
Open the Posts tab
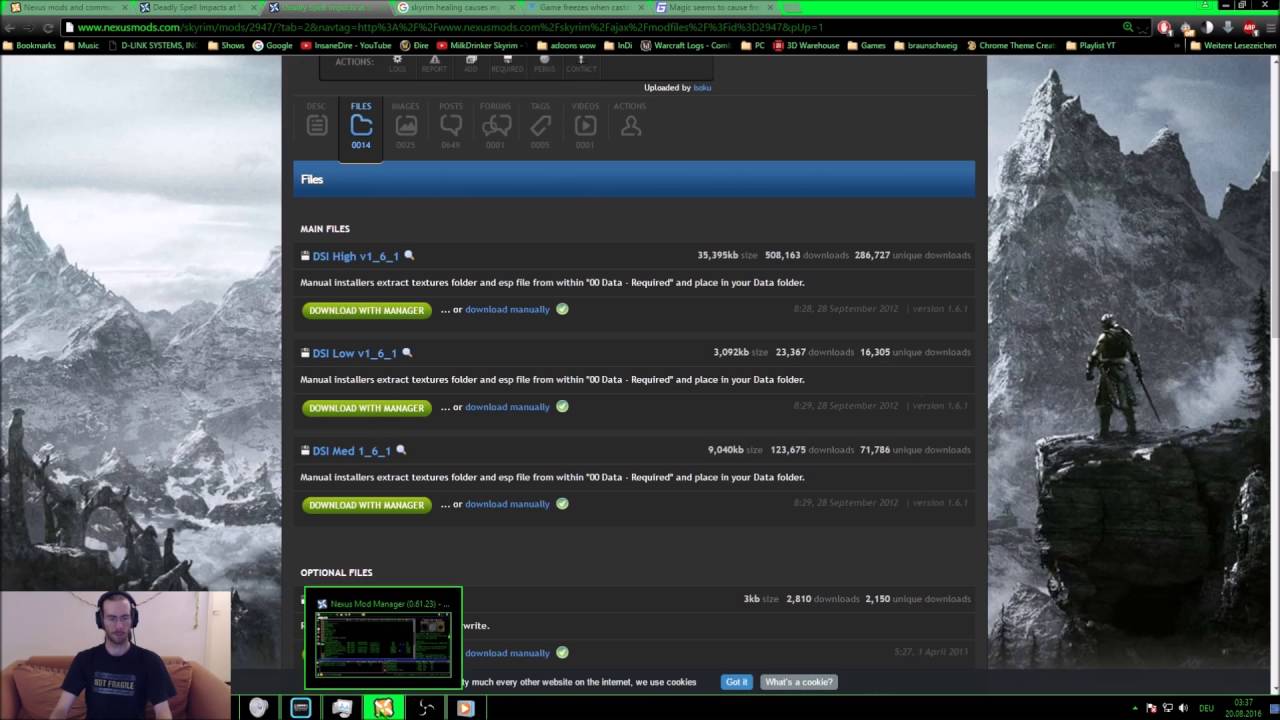451,126
